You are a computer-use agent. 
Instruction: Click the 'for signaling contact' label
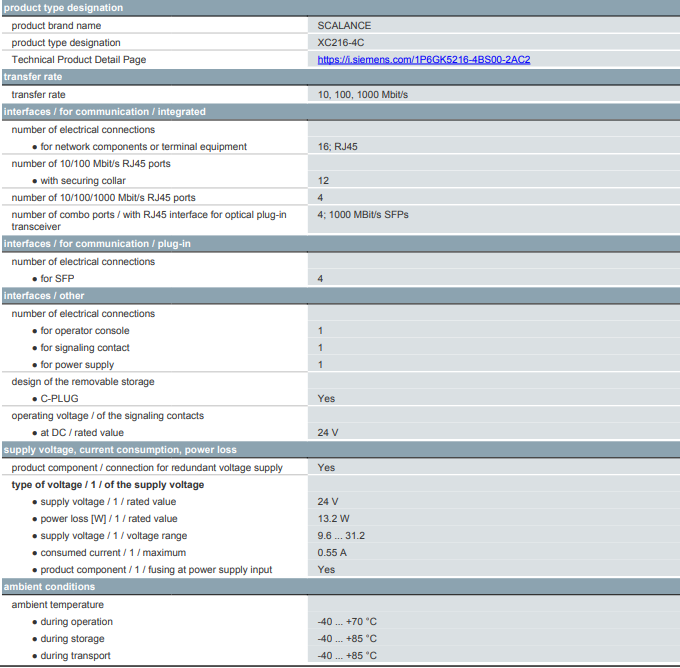coord(85,347)
